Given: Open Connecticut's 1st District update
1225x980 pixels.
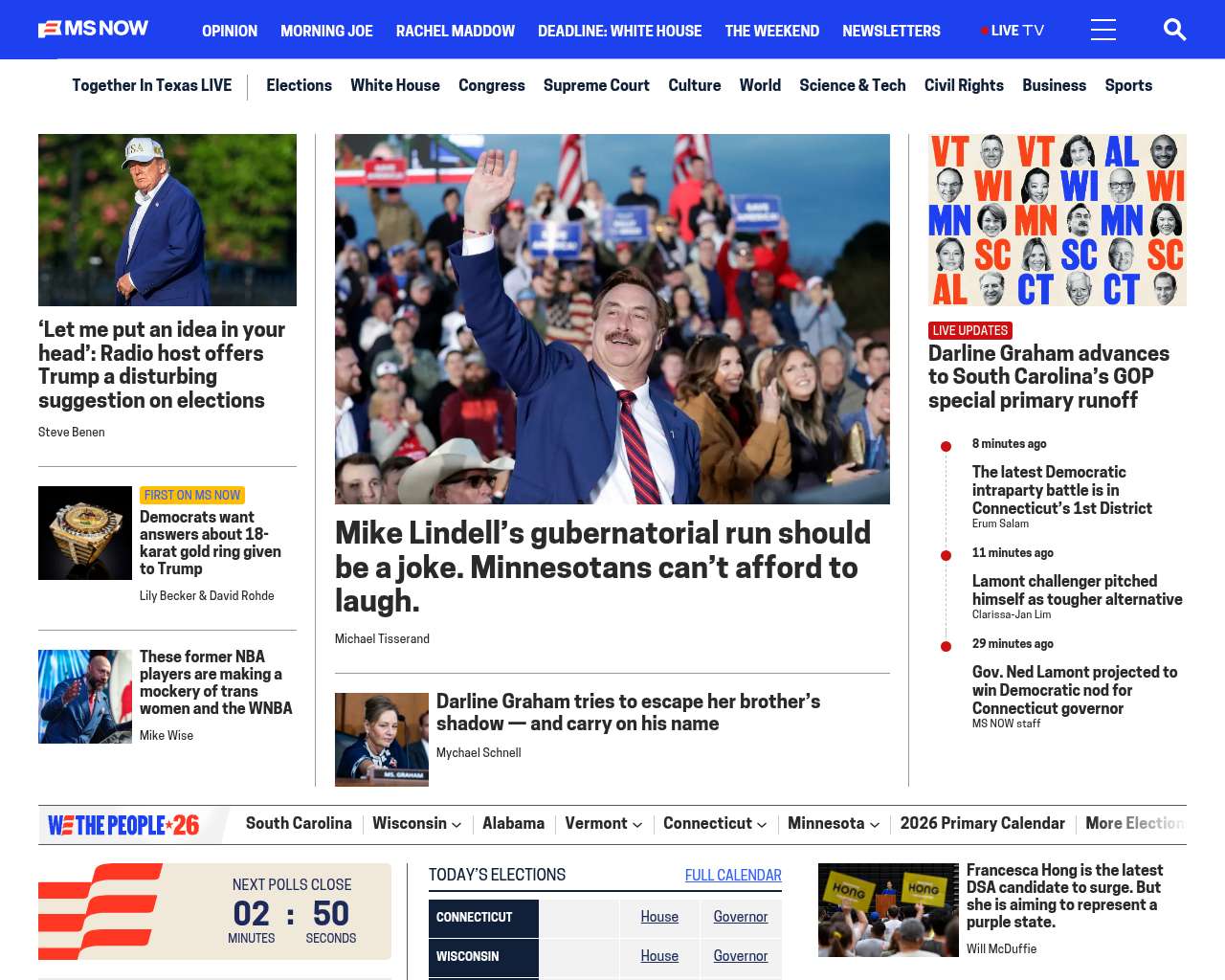Looking at the screenshot, I should pyautogui.click(x=1062, y=490).
